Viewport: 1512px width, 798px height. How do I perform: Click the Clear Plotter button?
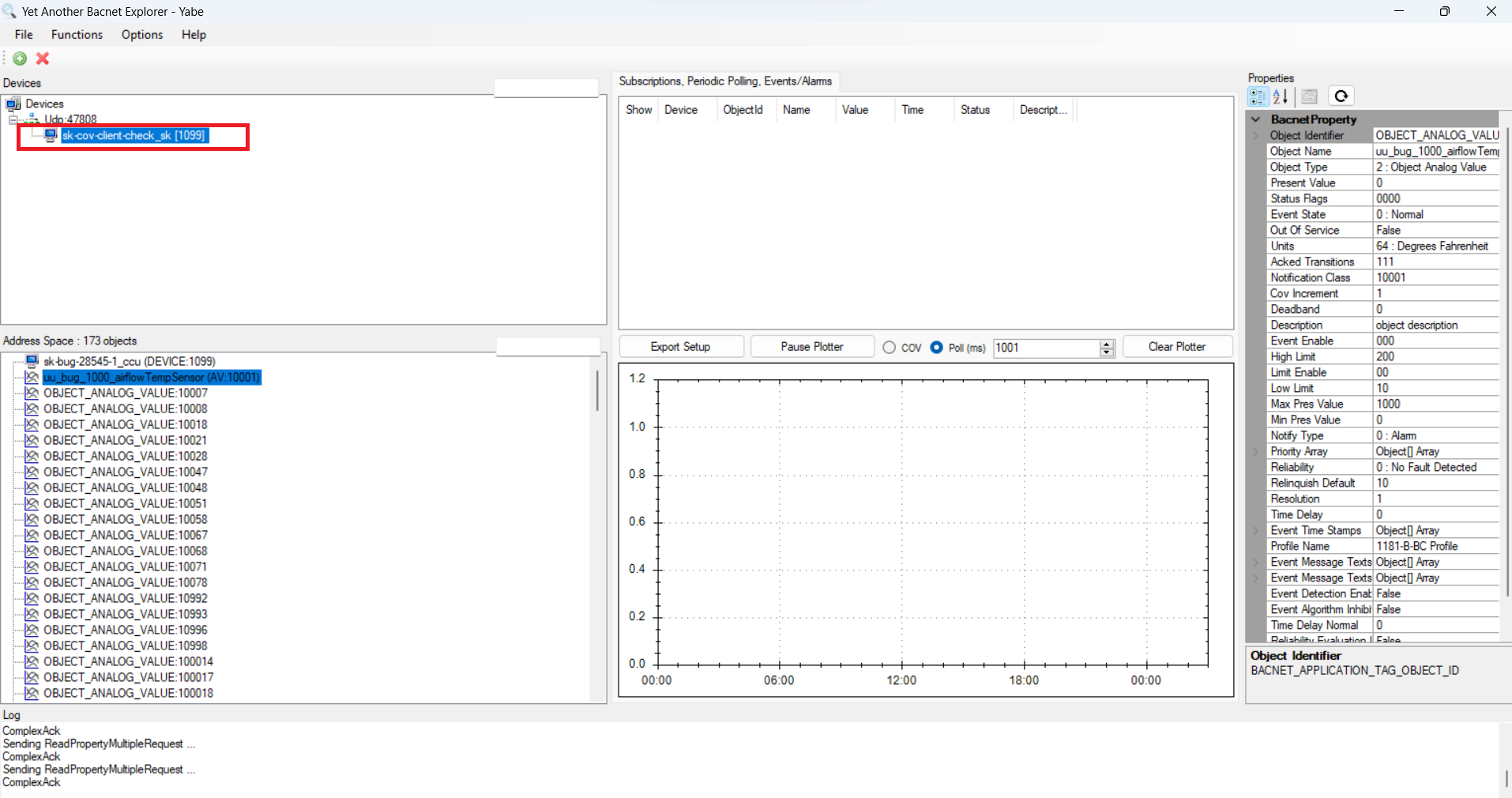coord(1177,347)
